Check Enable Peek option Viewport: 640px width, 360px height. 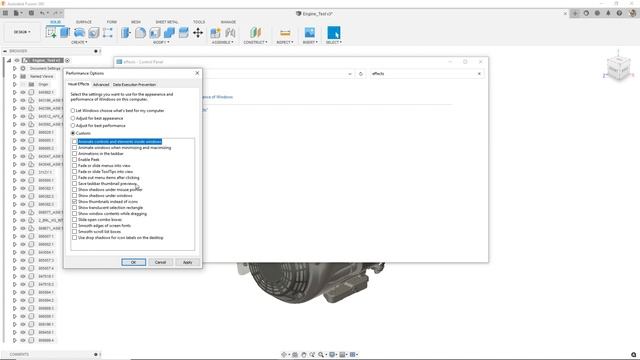pos(74,160)
